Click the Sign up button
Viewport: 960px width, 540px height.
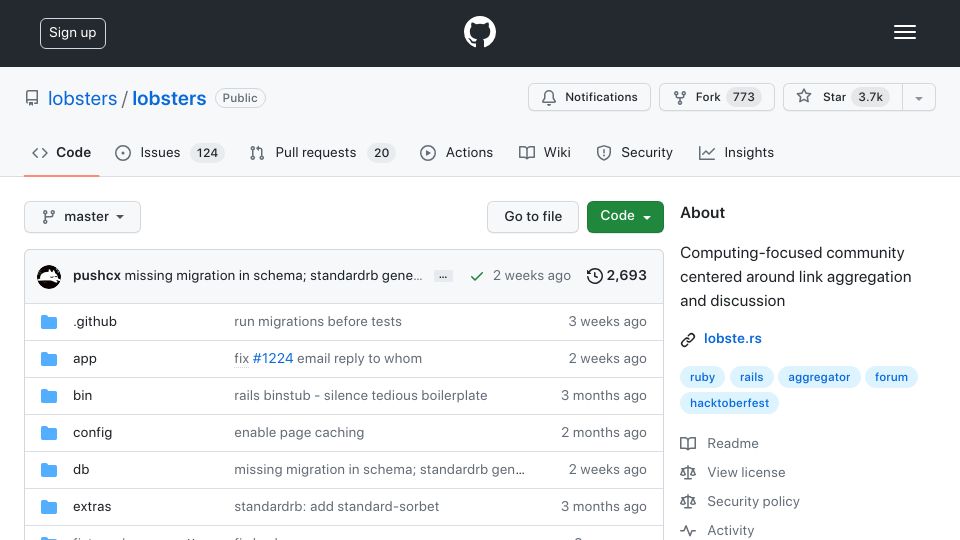pos(73,33)
